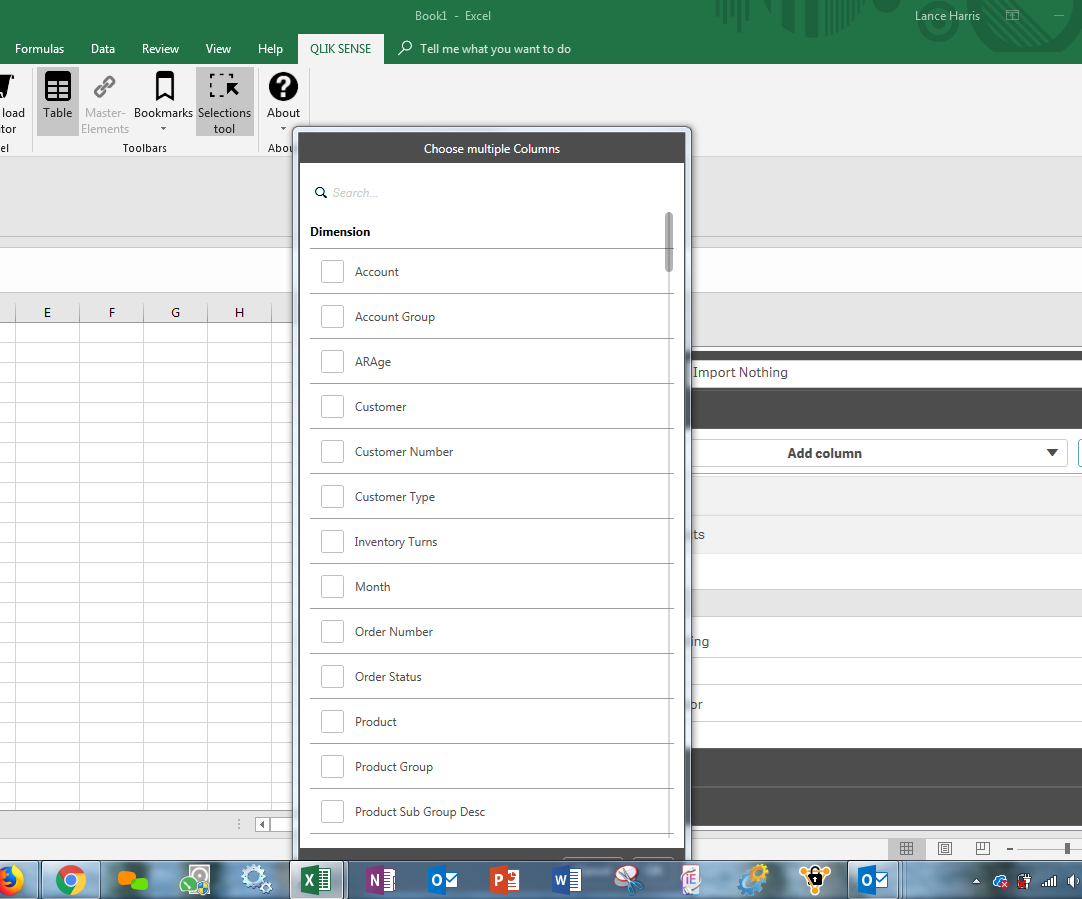Open the chat bubbles app in taskbar
Viewport: 1082px width, 899px height.
pyautogui.click(x=132, y=880)
